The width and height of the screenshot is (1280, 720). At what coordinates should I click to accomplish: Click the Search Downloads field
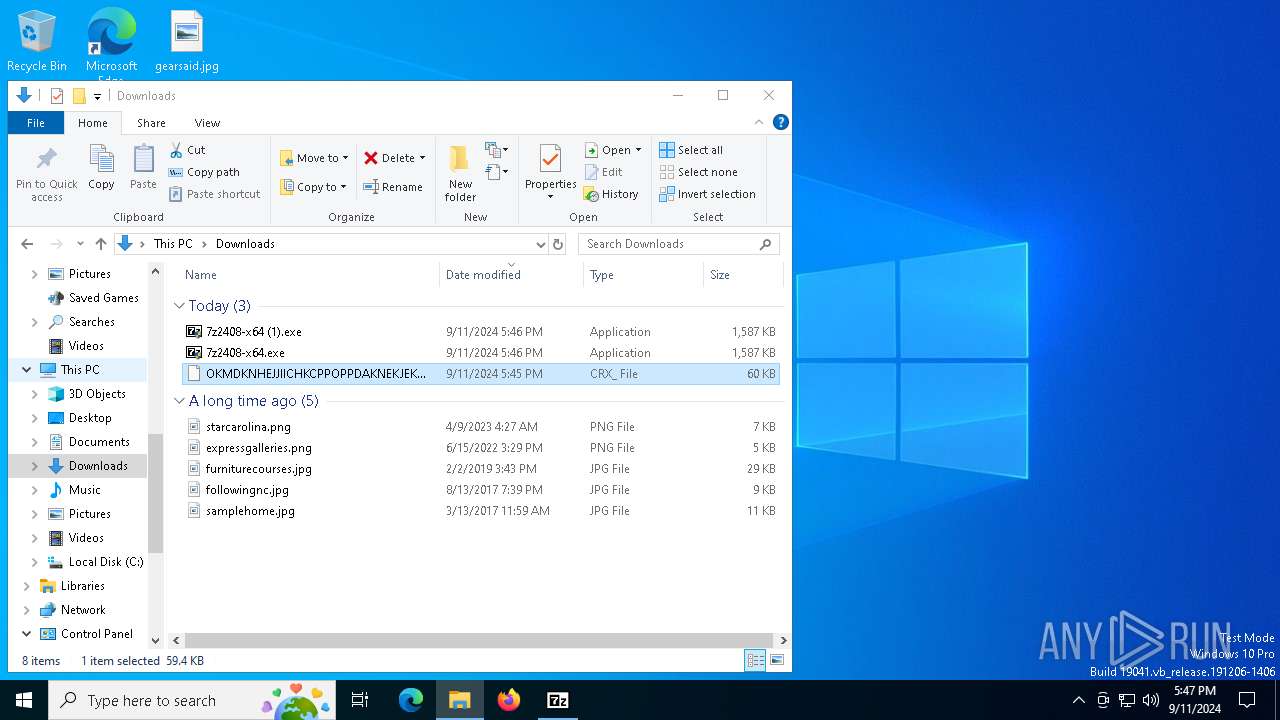pos(678,244)
